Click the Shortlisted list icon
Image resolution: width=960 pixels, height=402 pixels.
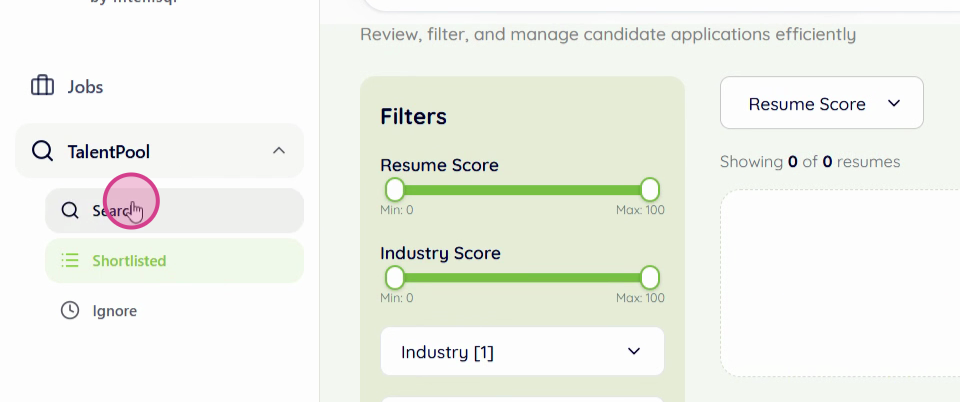click(x=70, y=260)
